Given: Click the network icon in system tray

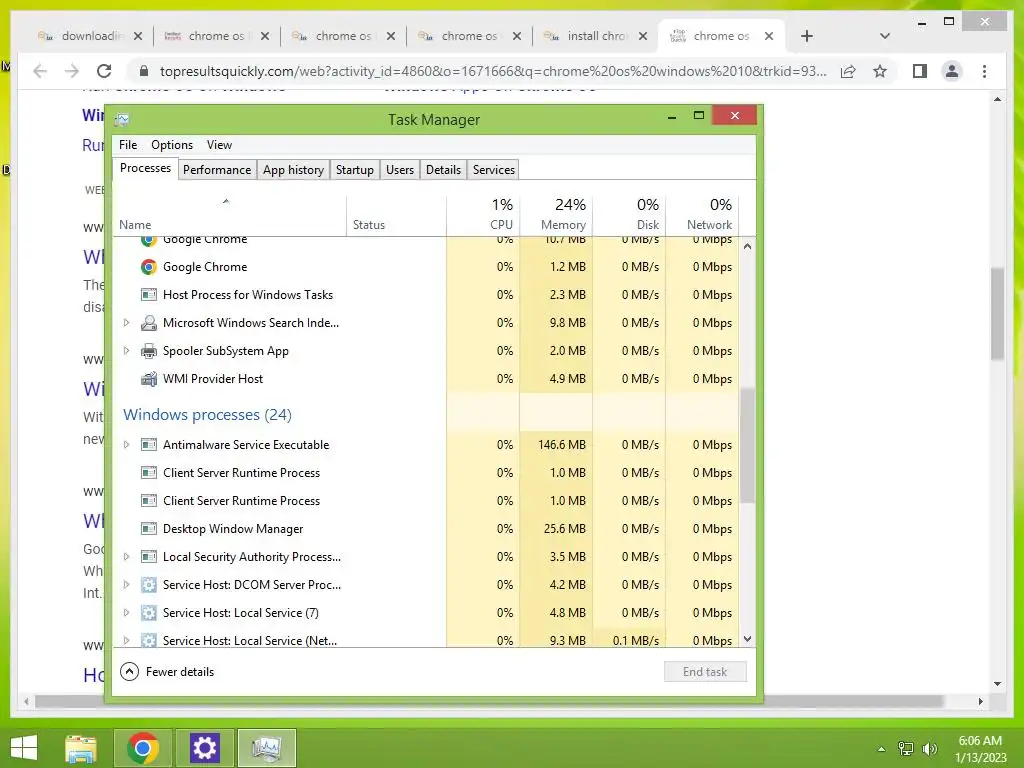Looking at the screenshot, I should tap(906, 749).
